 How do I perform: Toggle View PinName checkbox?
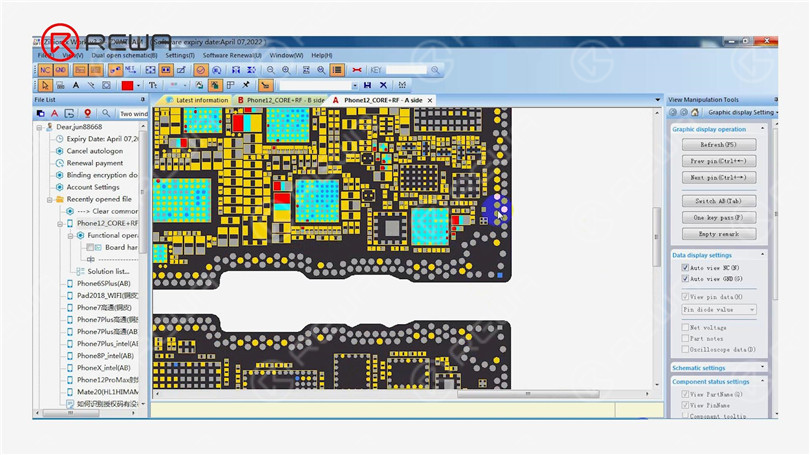click(x=685, y=405)
